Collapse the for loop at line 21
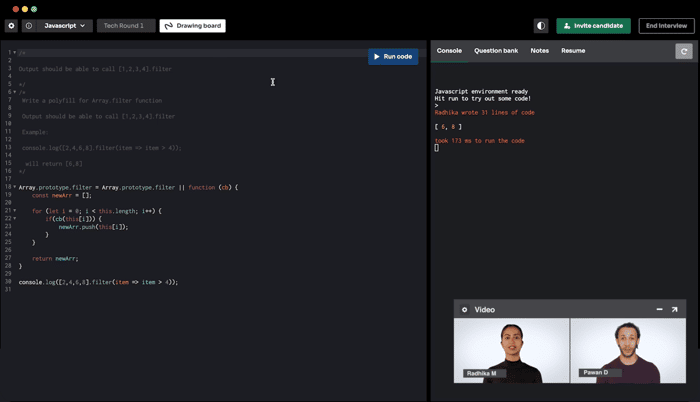The width and height of the screenshot is (700, 402). coord(15,210)
